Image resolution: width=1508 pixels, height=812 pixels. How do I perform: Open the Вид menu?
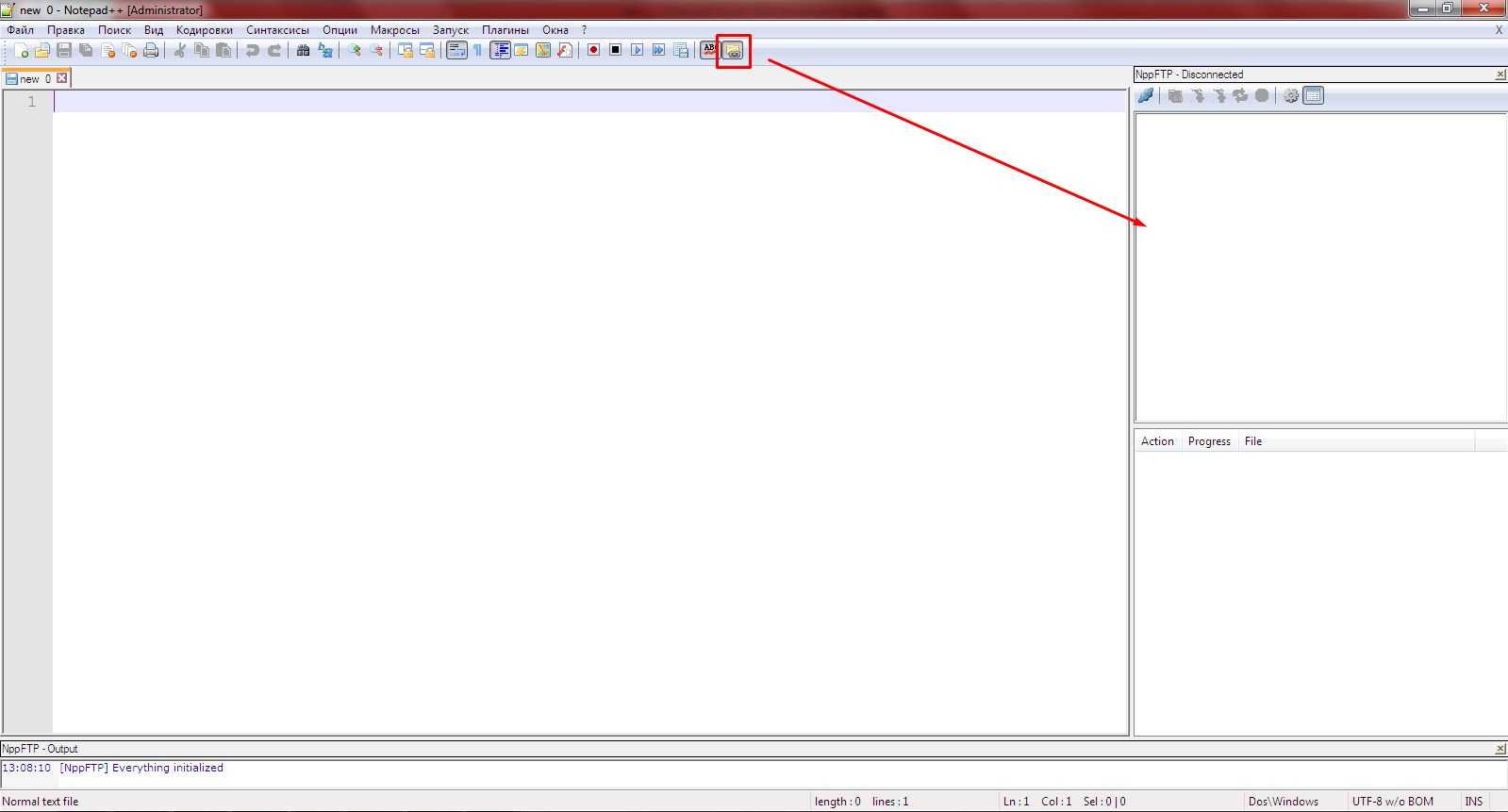click(154, 30)
